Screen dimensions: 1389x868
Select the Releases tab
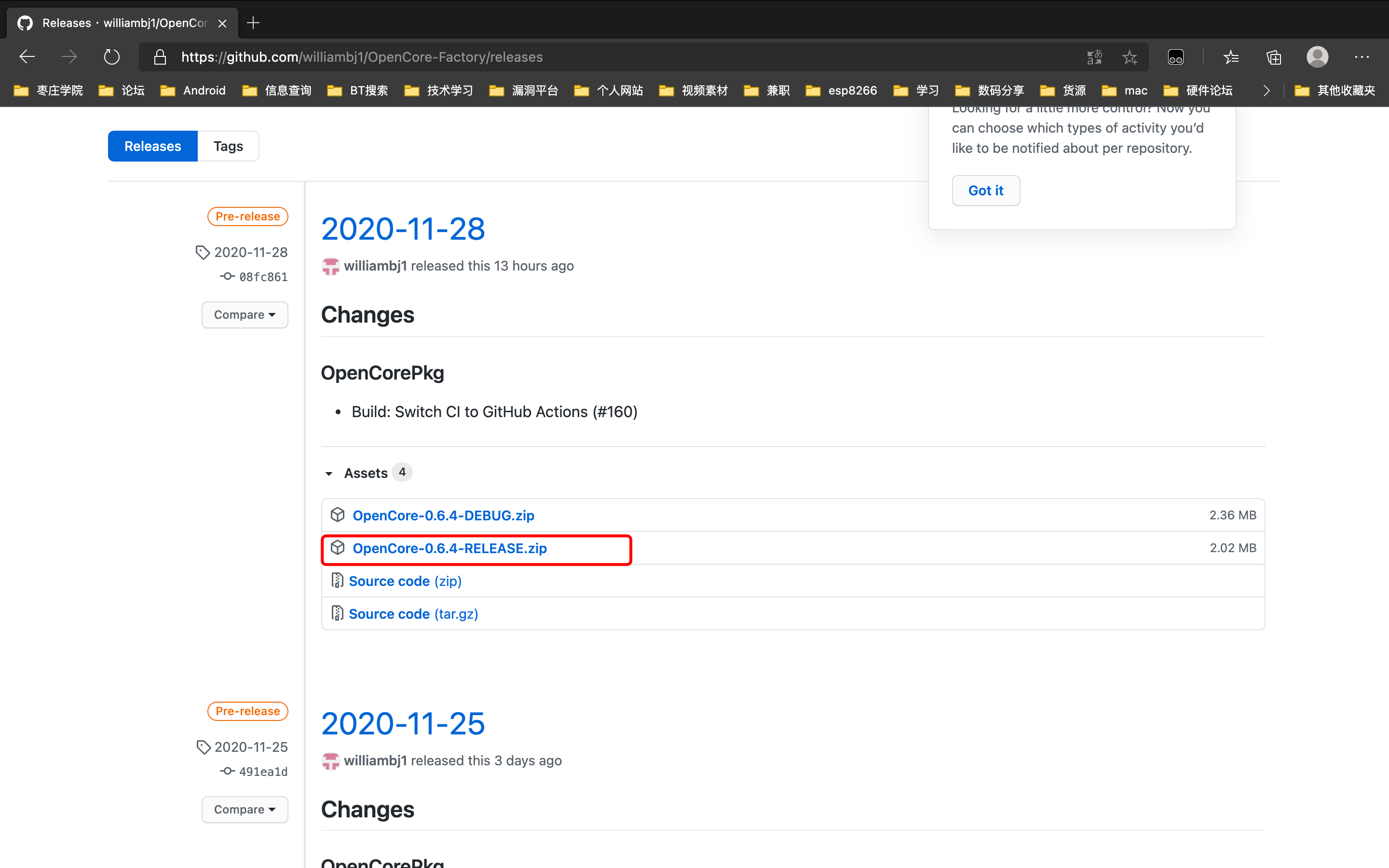coord(153,146)
